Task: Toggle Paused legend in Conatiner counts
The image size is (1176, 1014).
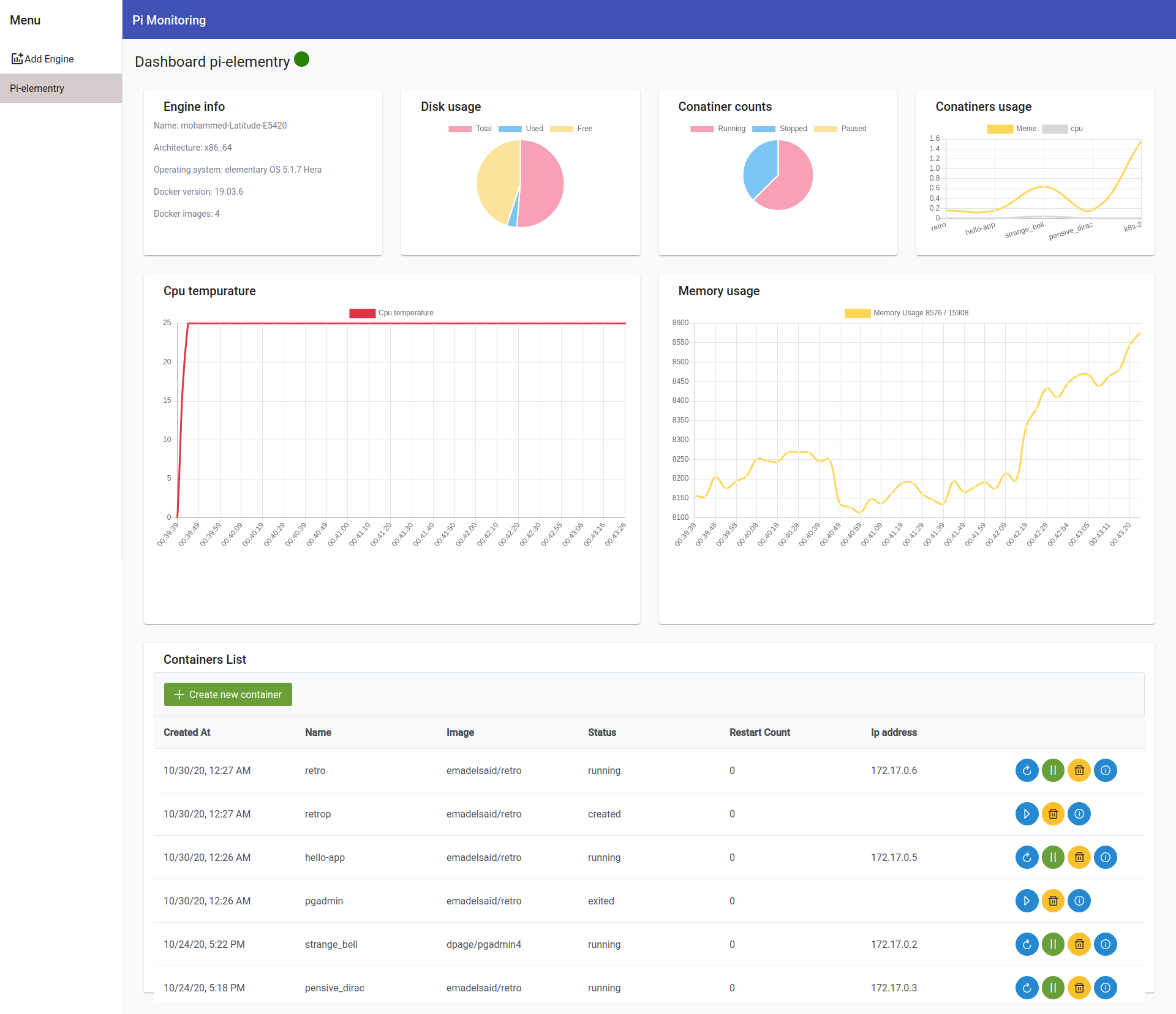Action: tap(840, 129)
